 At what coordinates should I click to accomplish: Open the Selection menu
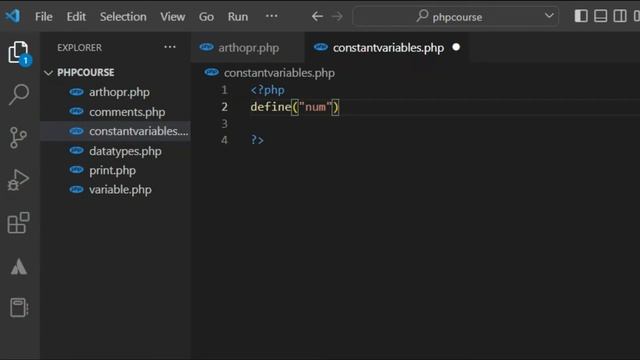123,17
